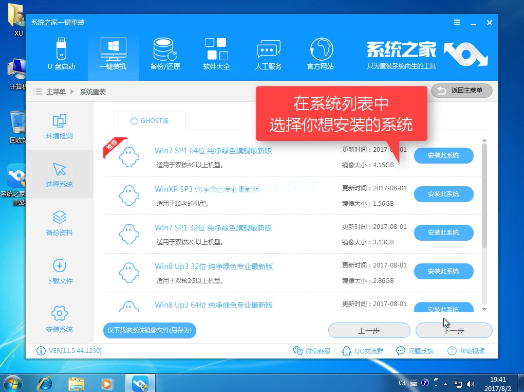Install WinXP SP3 with 安装此系统

tap(444, 194)
